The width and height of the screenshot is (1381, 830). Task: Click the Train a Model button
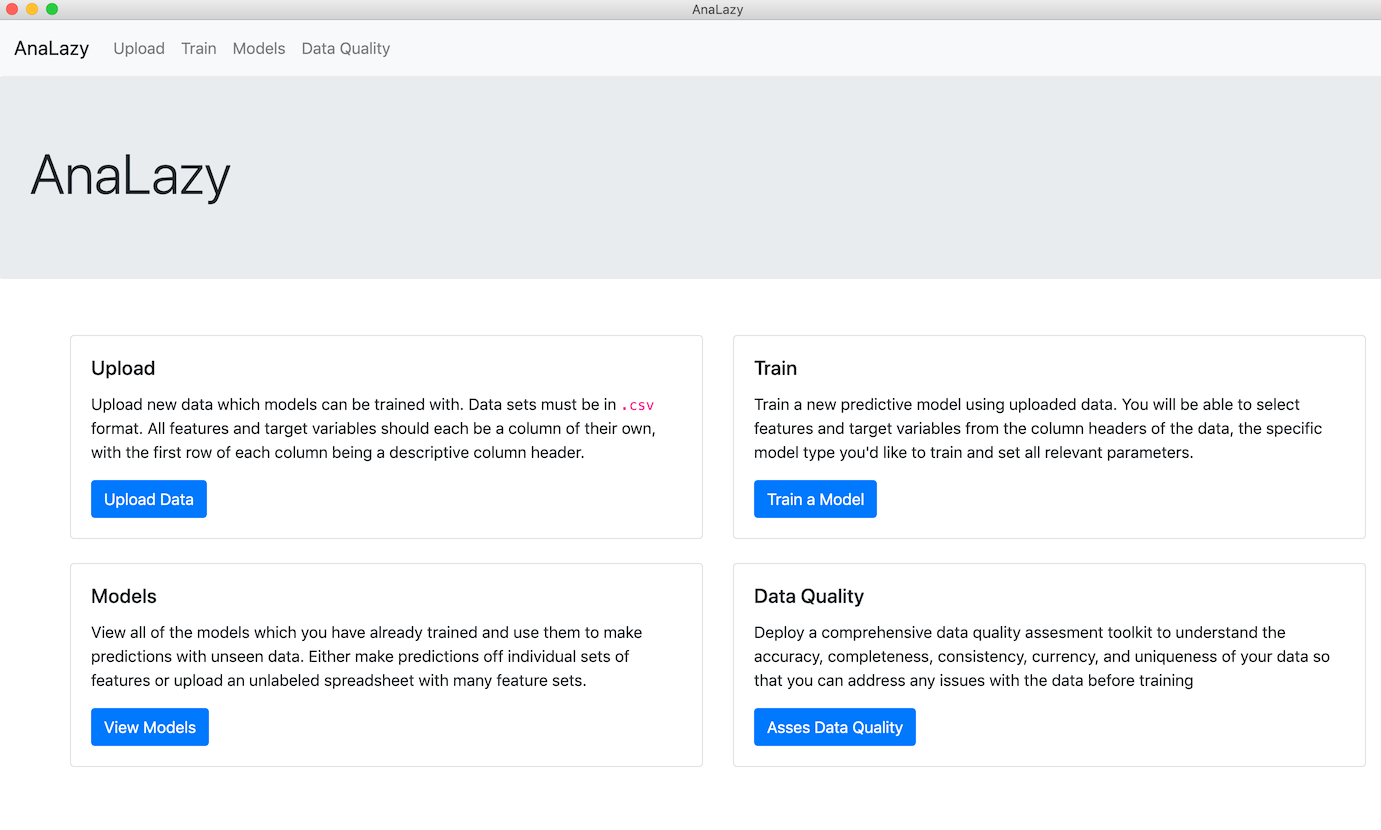click(x=815, y=498)
